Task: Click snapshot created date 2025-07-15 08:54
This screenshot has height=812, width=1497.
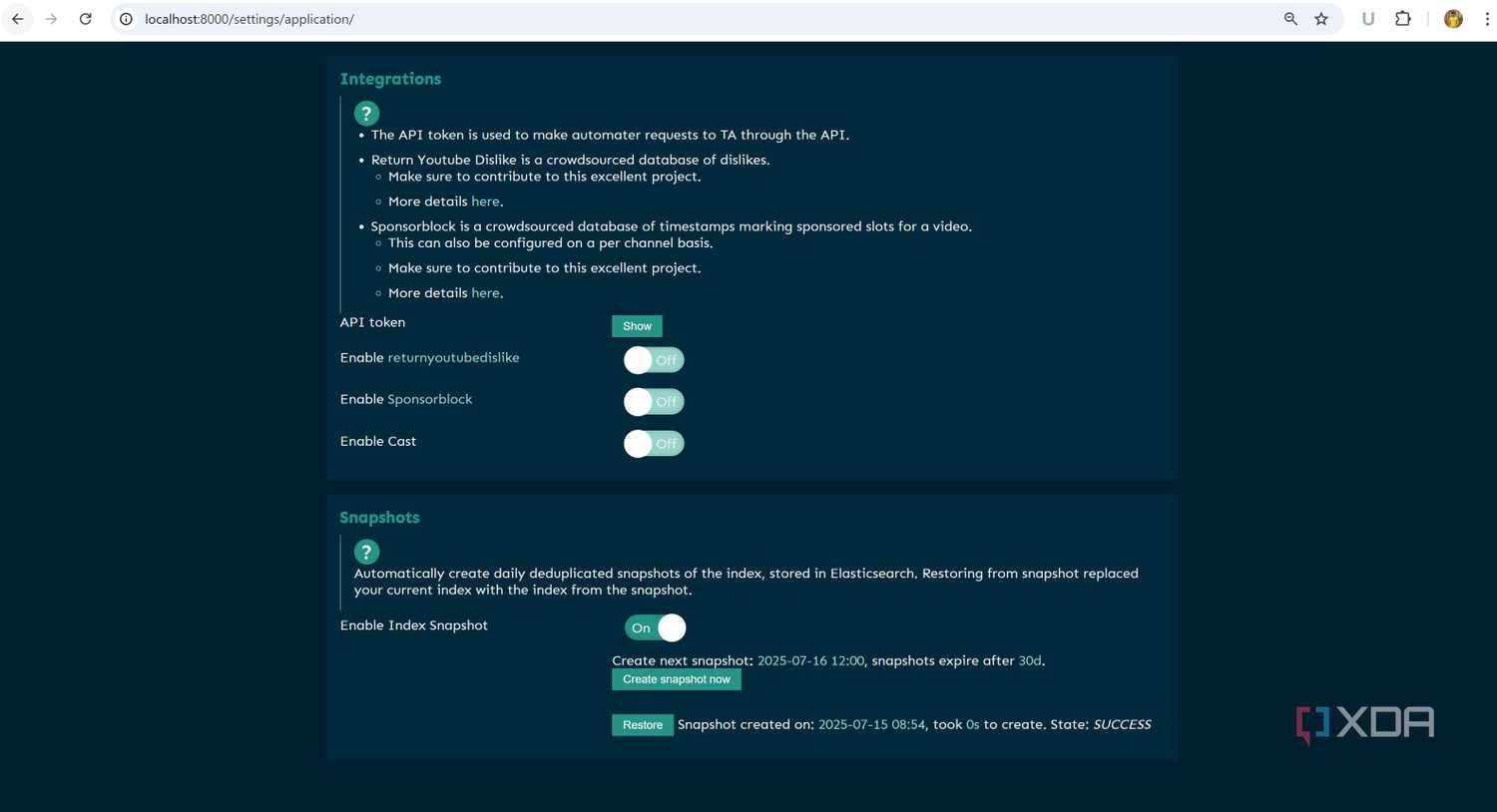Action: click(x=872, y=725)
